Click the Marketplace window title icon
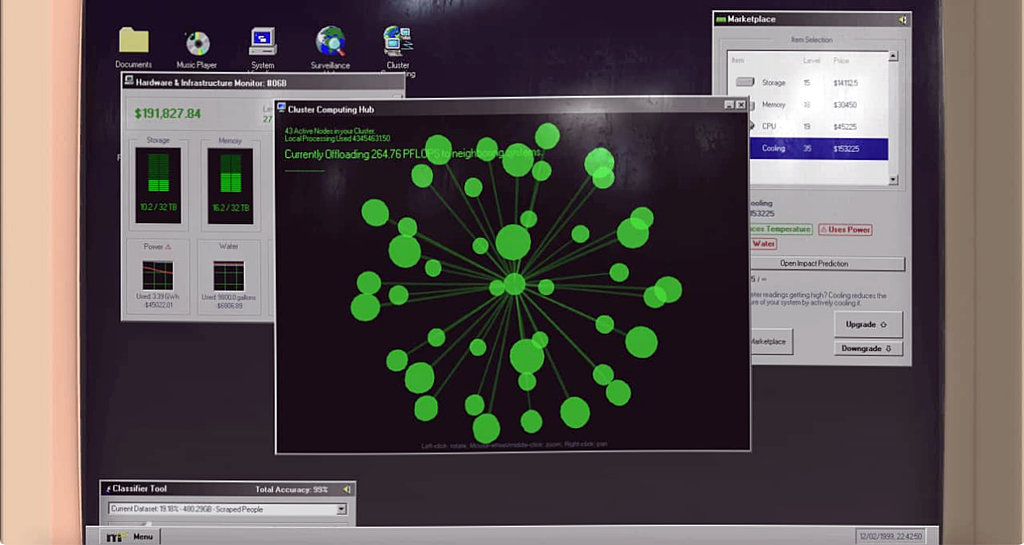The image size is (1024, 545). (721, 20)
